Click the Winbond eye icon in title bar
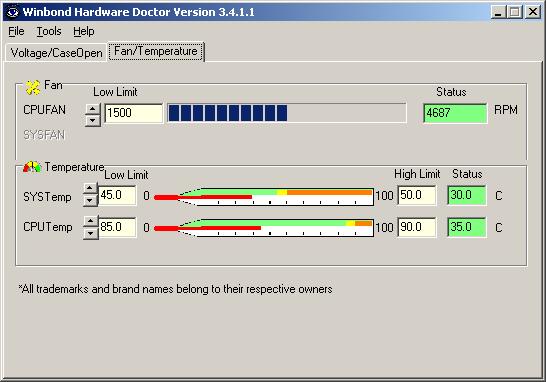The image size is (546, 382). click(13, 12)
